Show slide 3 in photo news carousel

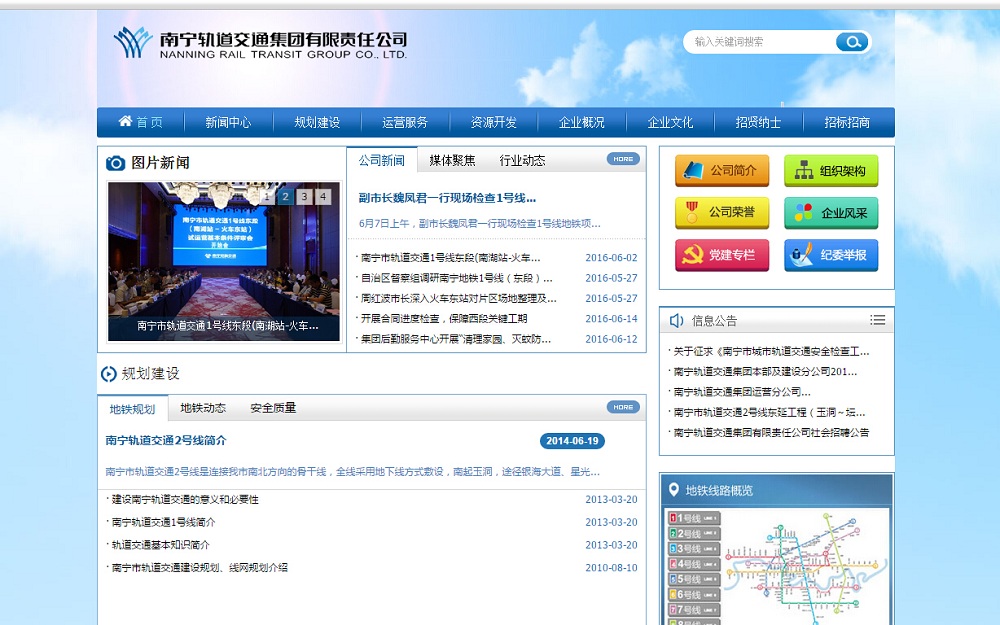[x=304, y=197]
